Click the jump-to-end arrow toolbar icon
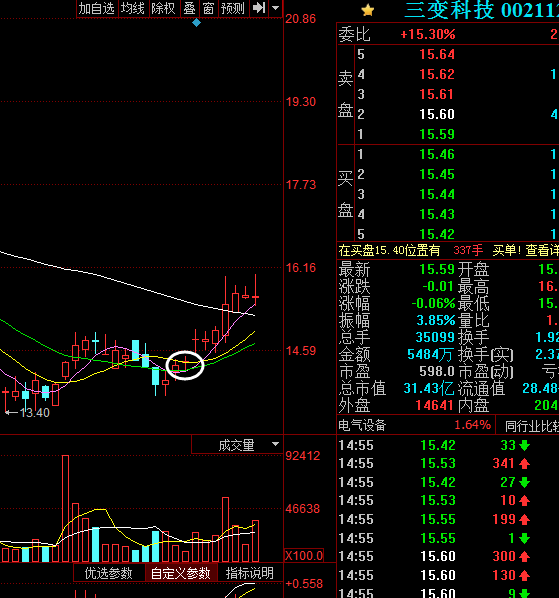Screen dimensions: 559x598 (x=259, y=8)
